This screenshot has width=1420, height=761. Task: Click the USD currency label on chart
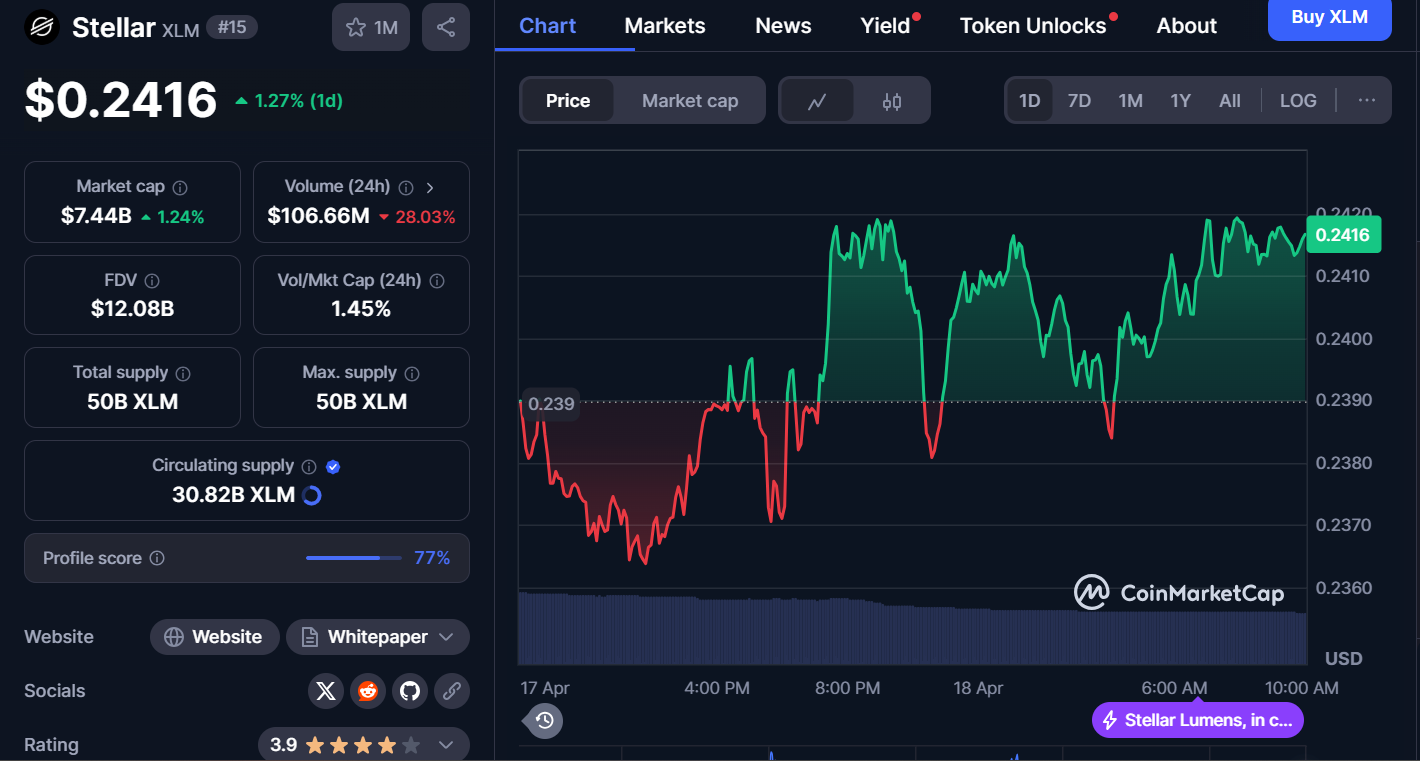[1343, 659]
